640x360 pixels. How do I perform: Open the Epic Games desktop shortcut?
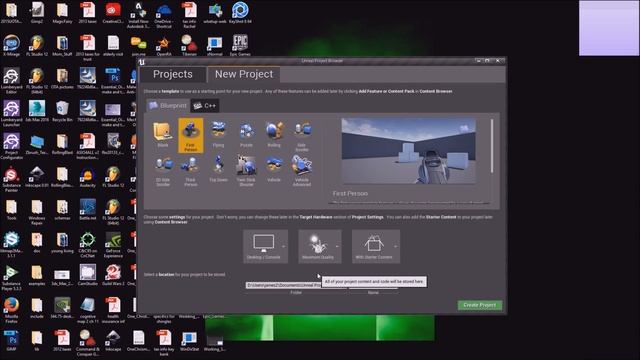coord(240,45)
